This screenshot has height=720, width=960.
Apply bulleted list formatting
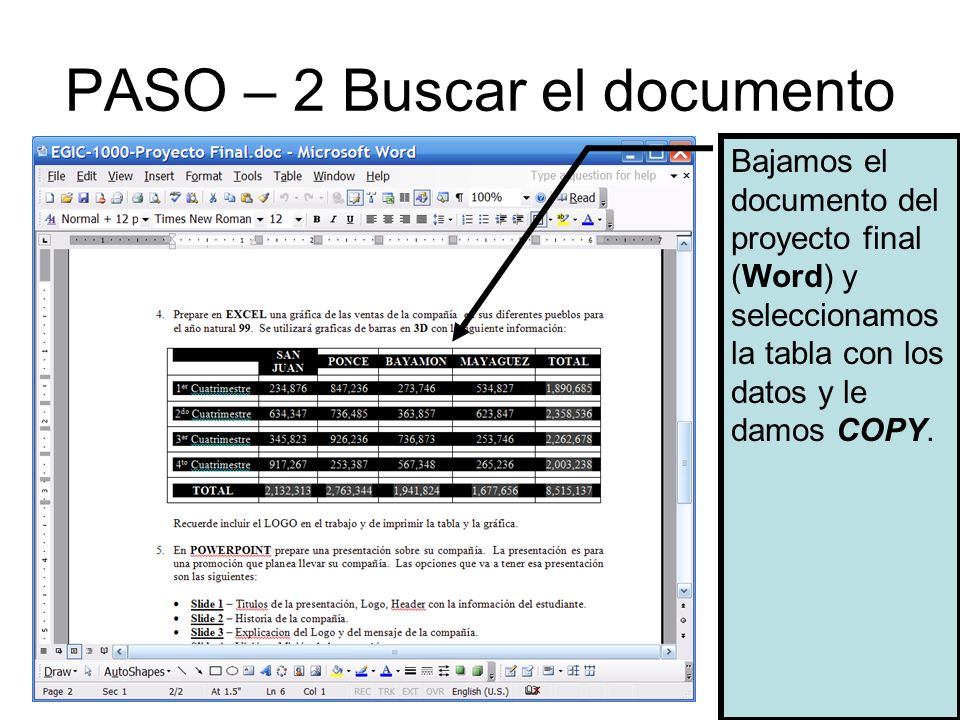(484, 219)
